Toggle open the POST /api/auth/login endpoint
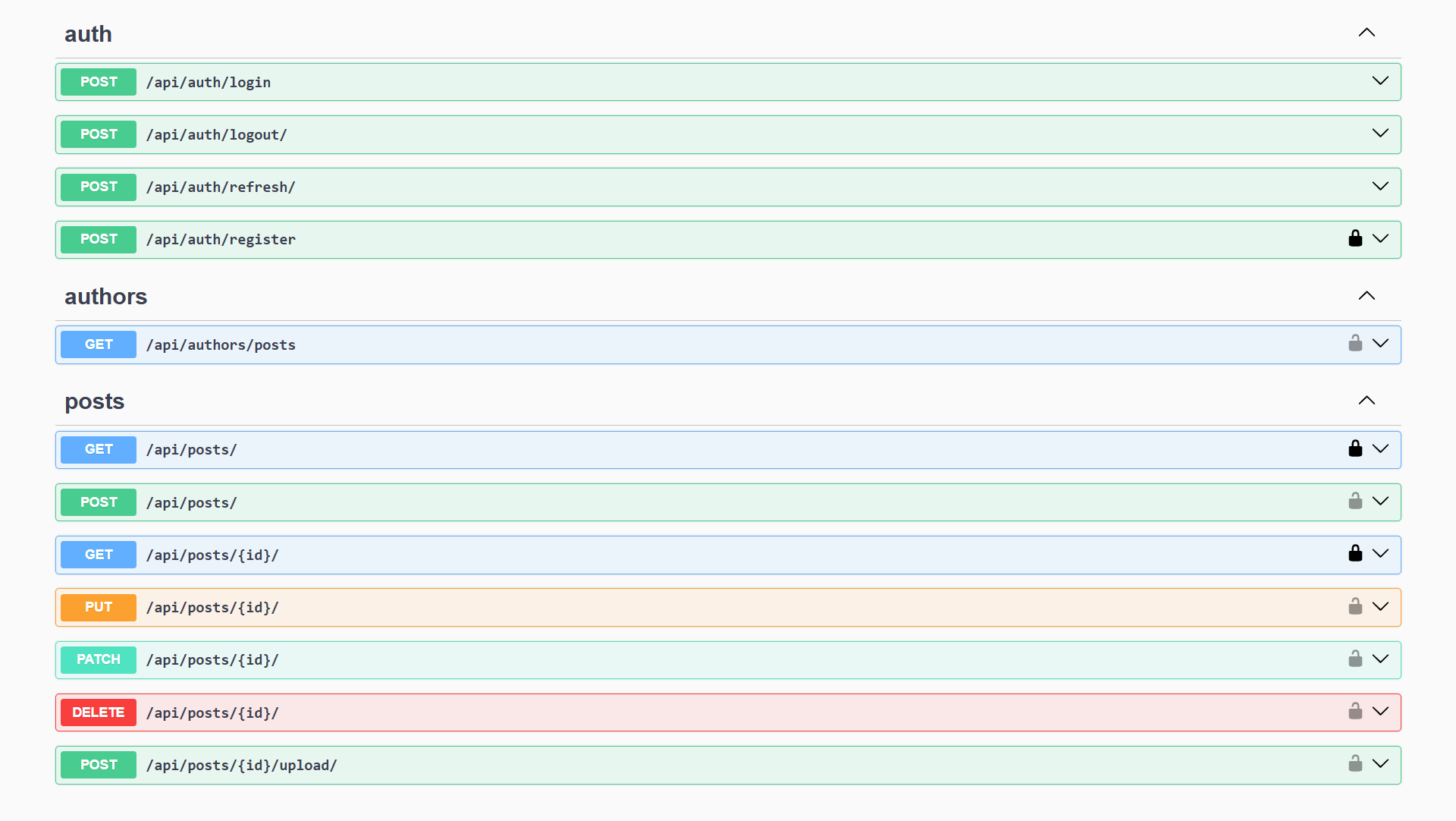Screen dimensions: 1456x821 (x=1380, y=80)
